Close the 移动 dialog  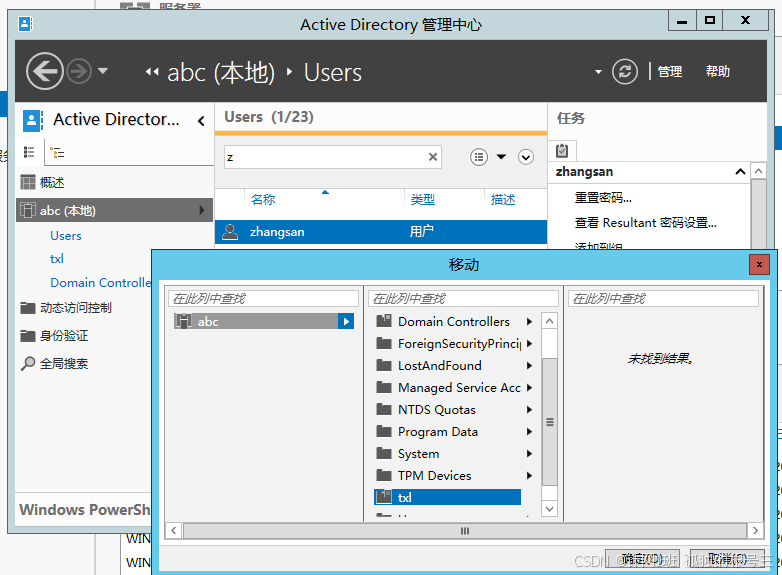tap(759, 264)
